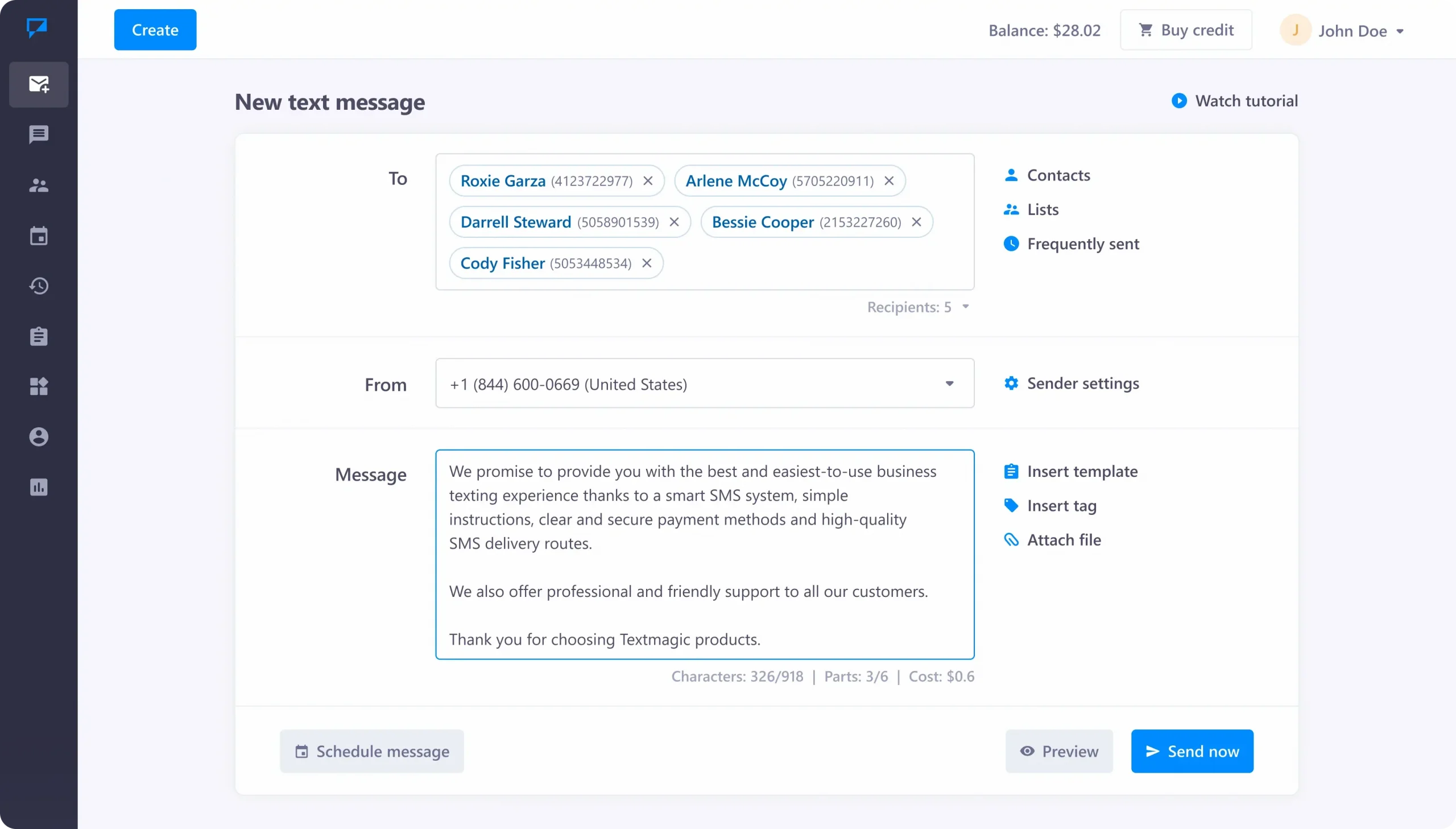The height and width of the screenshot is (829, 1456).
Task: Open the John Doe account menu arrow
Action: pos(1399,31)
